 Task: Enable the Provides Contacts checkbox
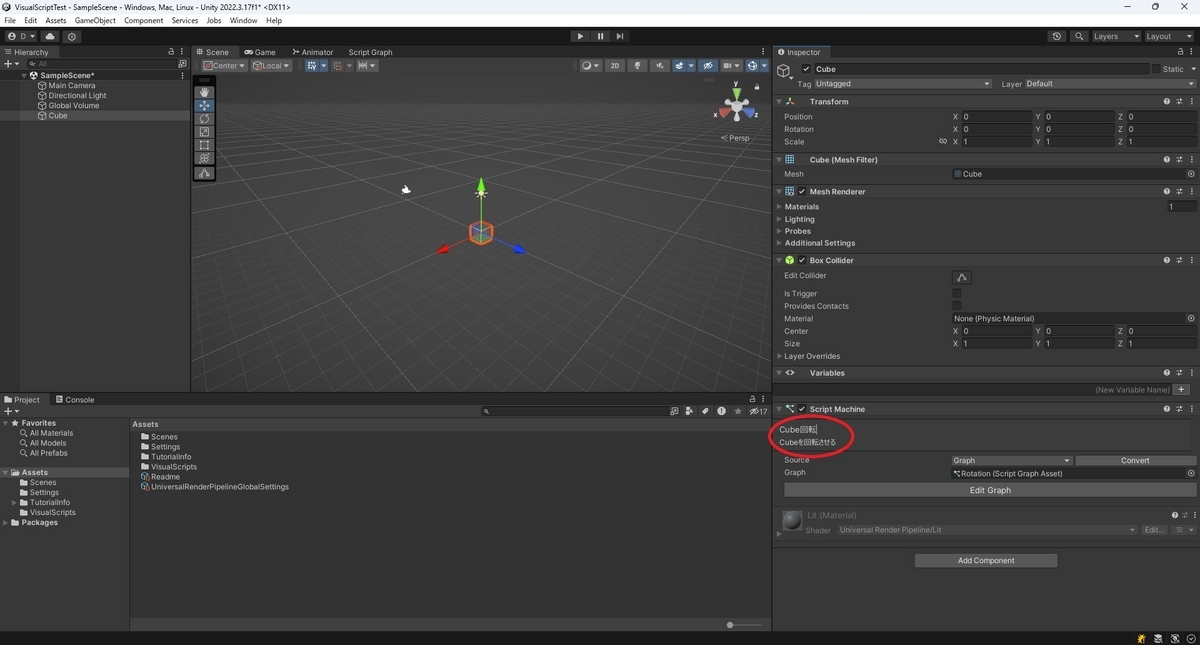(957, 306)
